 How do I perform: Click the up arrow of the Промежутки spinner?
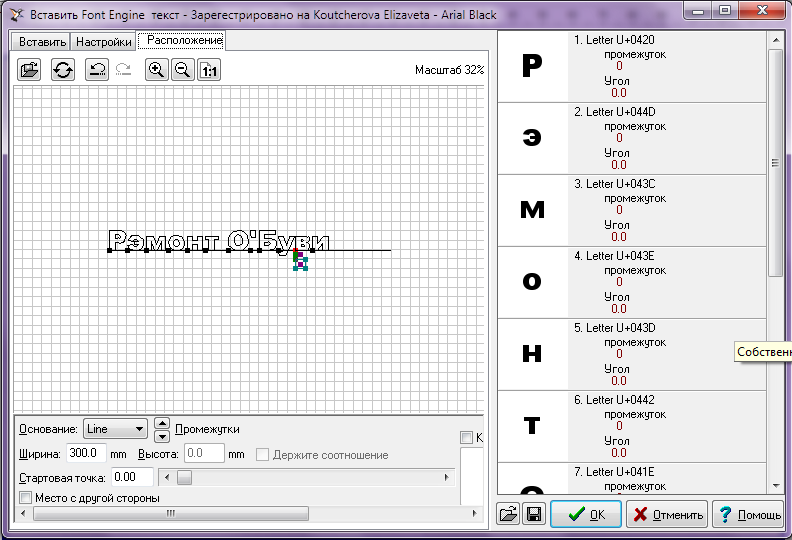click(163, 423)
